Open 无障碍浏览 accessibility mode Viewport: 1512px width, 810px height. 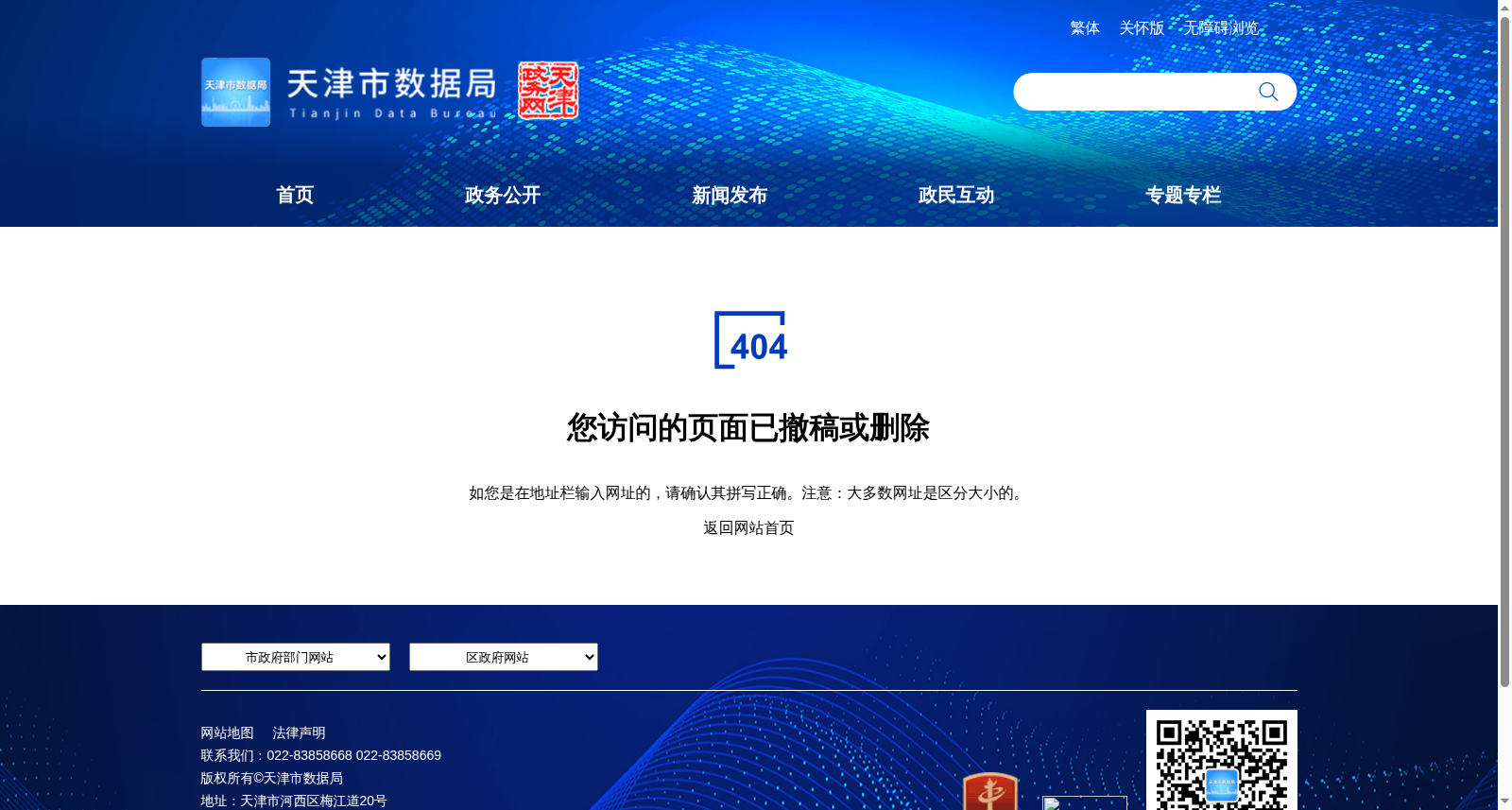[x=1221, y=28]
